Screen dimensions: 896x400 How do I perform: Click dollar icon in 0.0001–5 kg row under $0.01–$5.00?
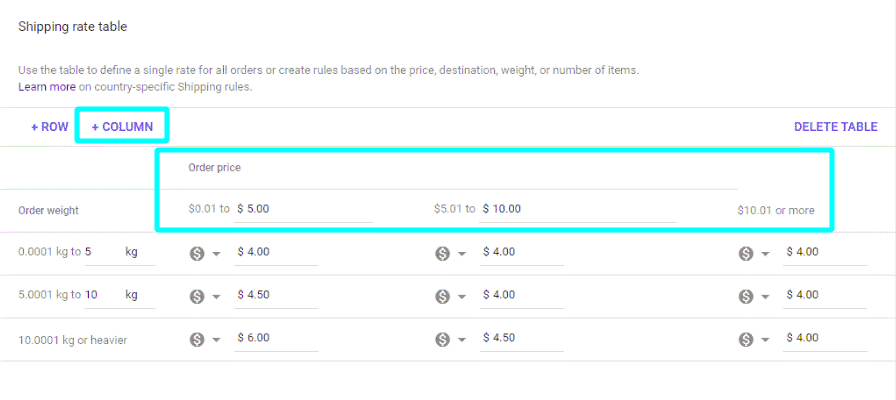pos(197,254)
